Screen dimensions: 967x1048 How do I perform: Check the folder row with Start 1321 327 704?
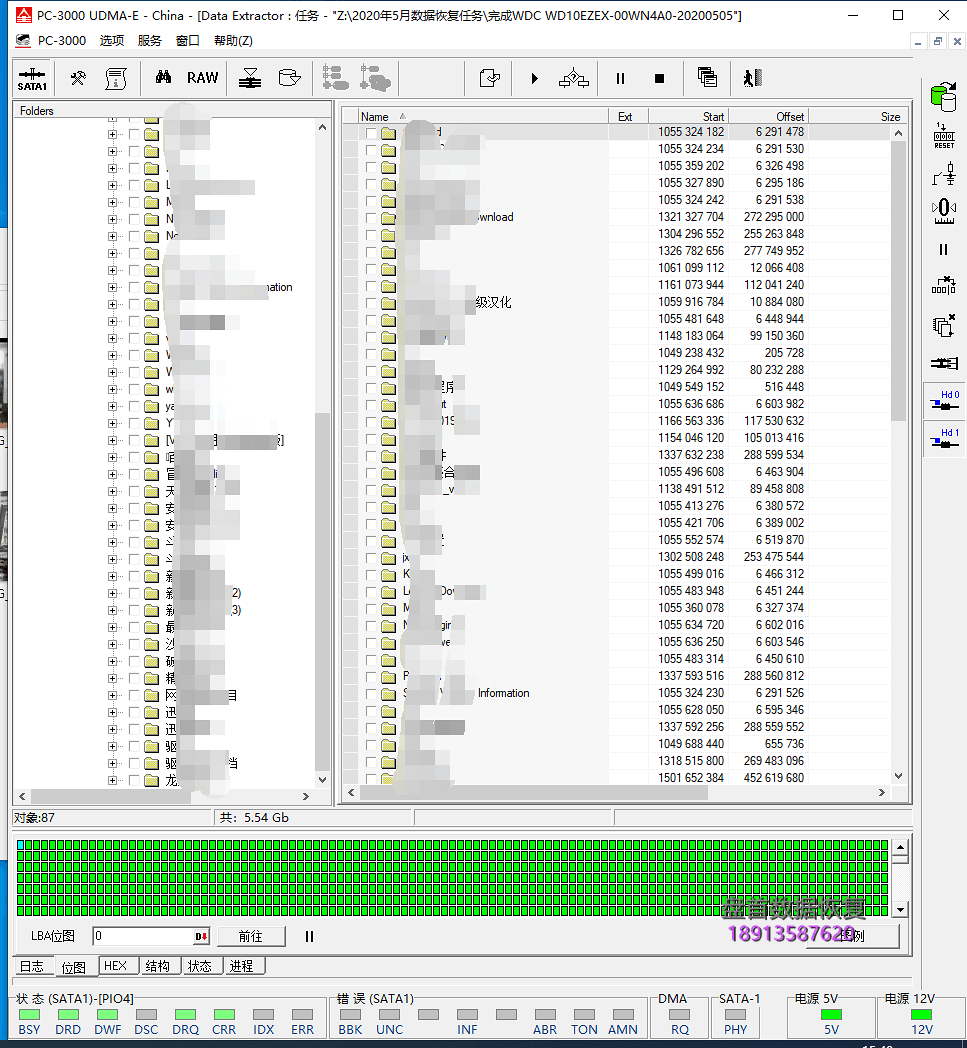371,217
